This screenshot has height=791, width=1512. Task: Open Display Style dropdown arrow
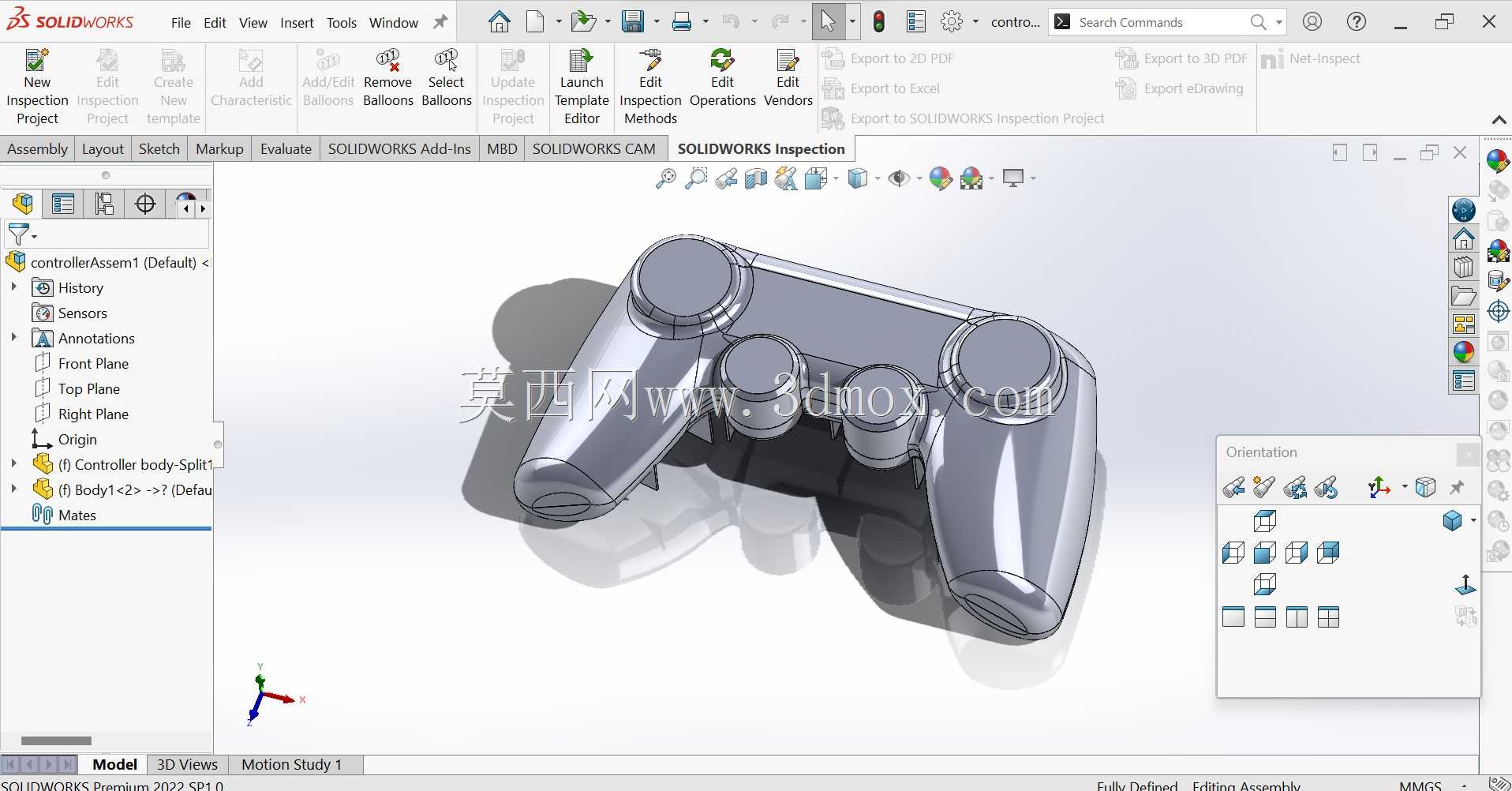pos(878,179)
